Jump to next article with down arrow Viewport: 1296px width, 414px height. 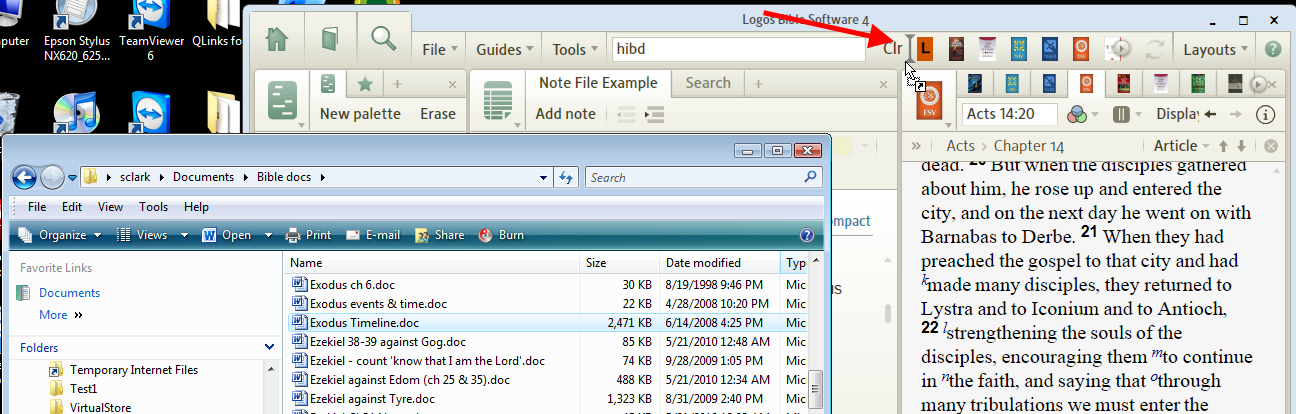(x=1242, y=146)
